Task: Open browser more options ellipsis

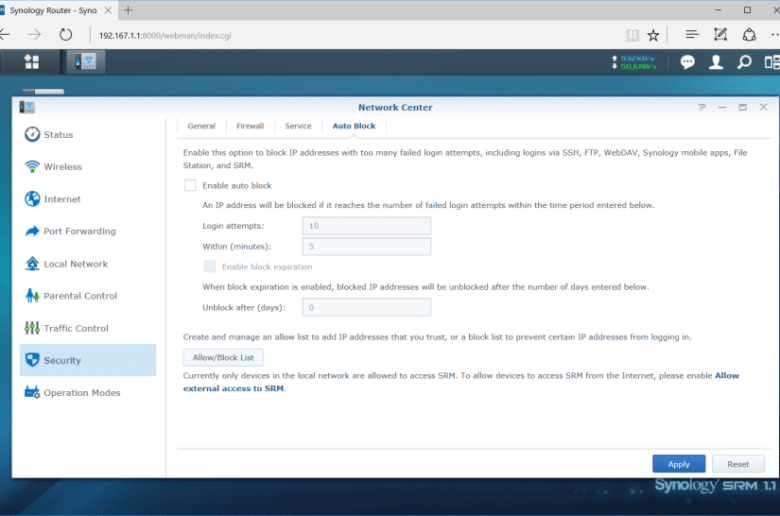Action: coord(775,34)
